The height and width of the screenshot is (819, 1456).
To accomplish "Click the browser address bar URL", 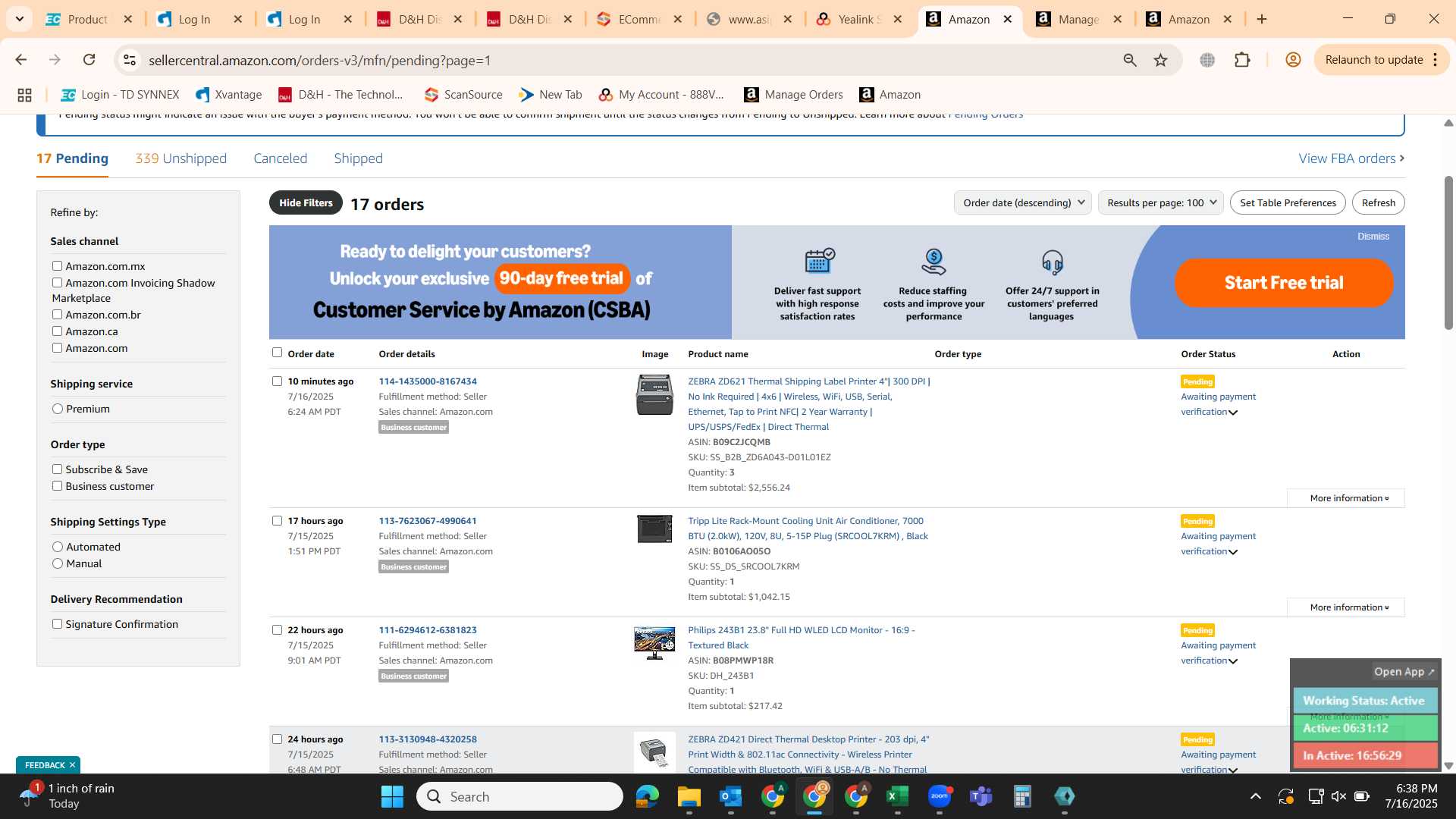I will click(x=319, y=60).
